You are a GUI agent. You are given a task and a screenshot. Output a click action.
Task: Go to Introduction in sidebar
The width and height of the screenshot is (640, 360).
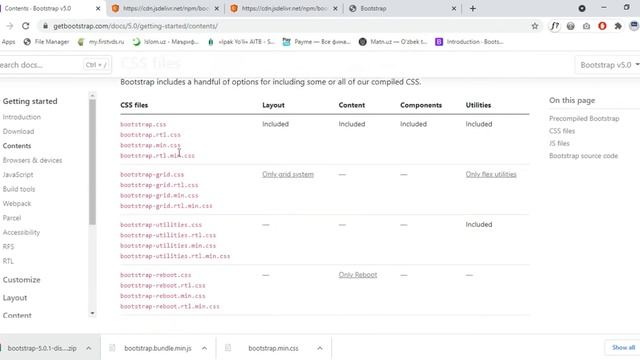(x=22, y=117)
